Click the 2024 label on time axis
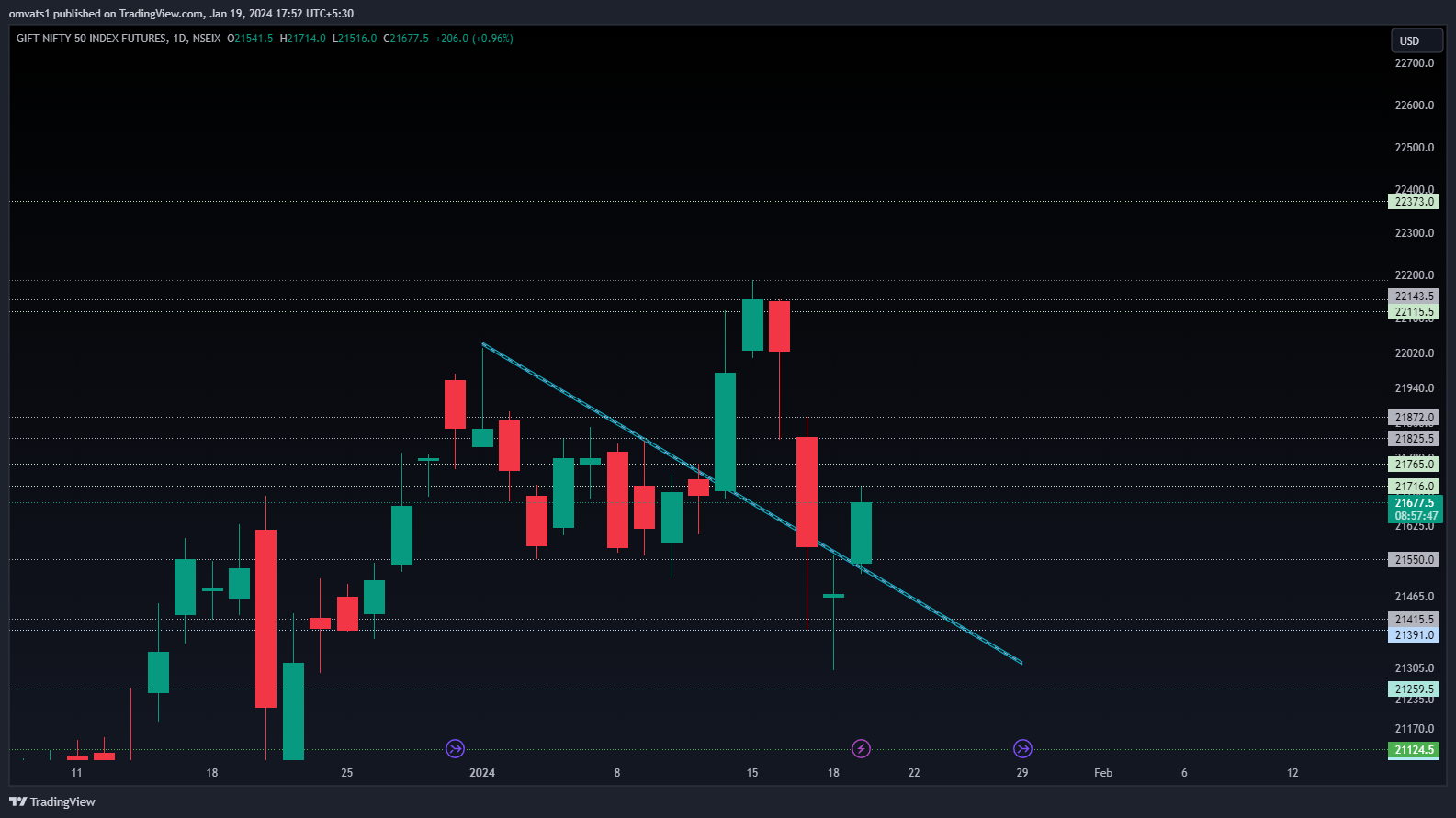 click(482, 773)
